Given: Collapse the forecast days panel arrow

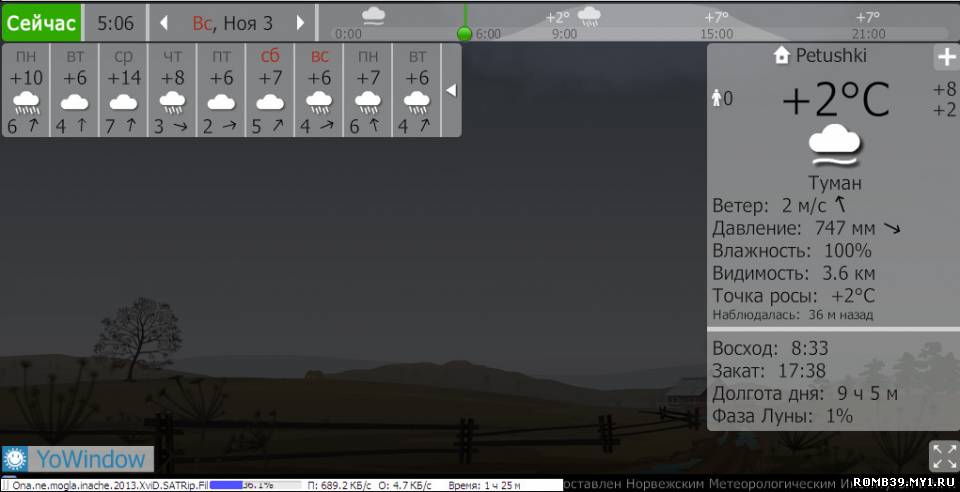Looking at the screenshot, I should [451, 90].
